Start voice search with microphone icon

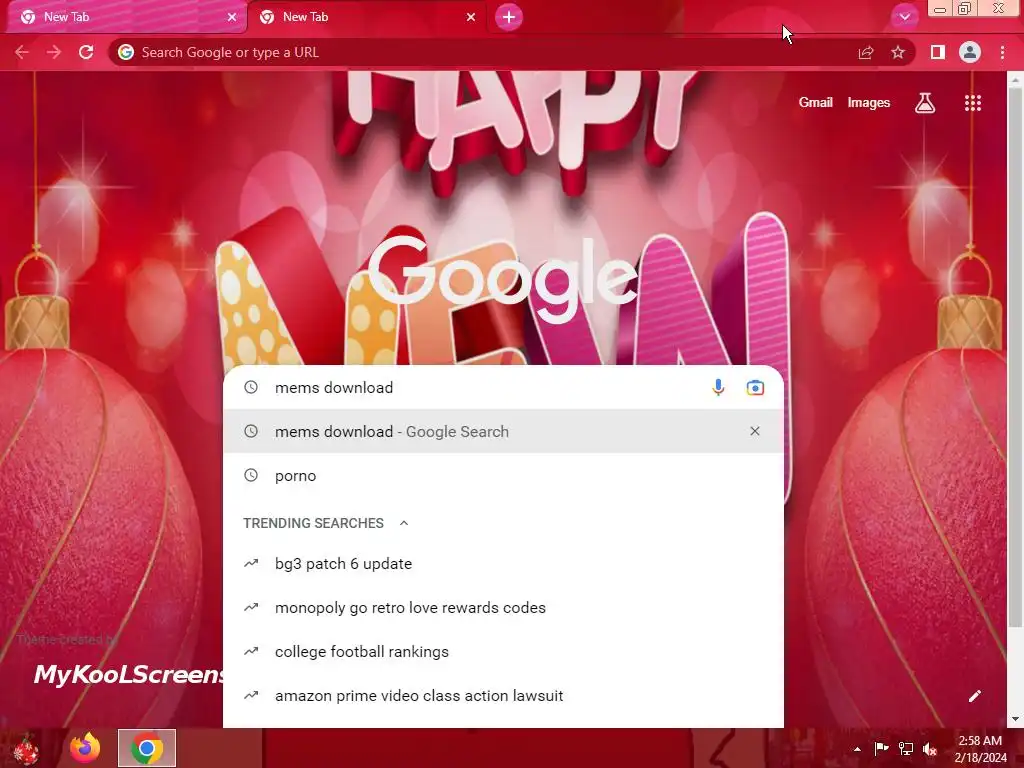[x=718, y=387]
